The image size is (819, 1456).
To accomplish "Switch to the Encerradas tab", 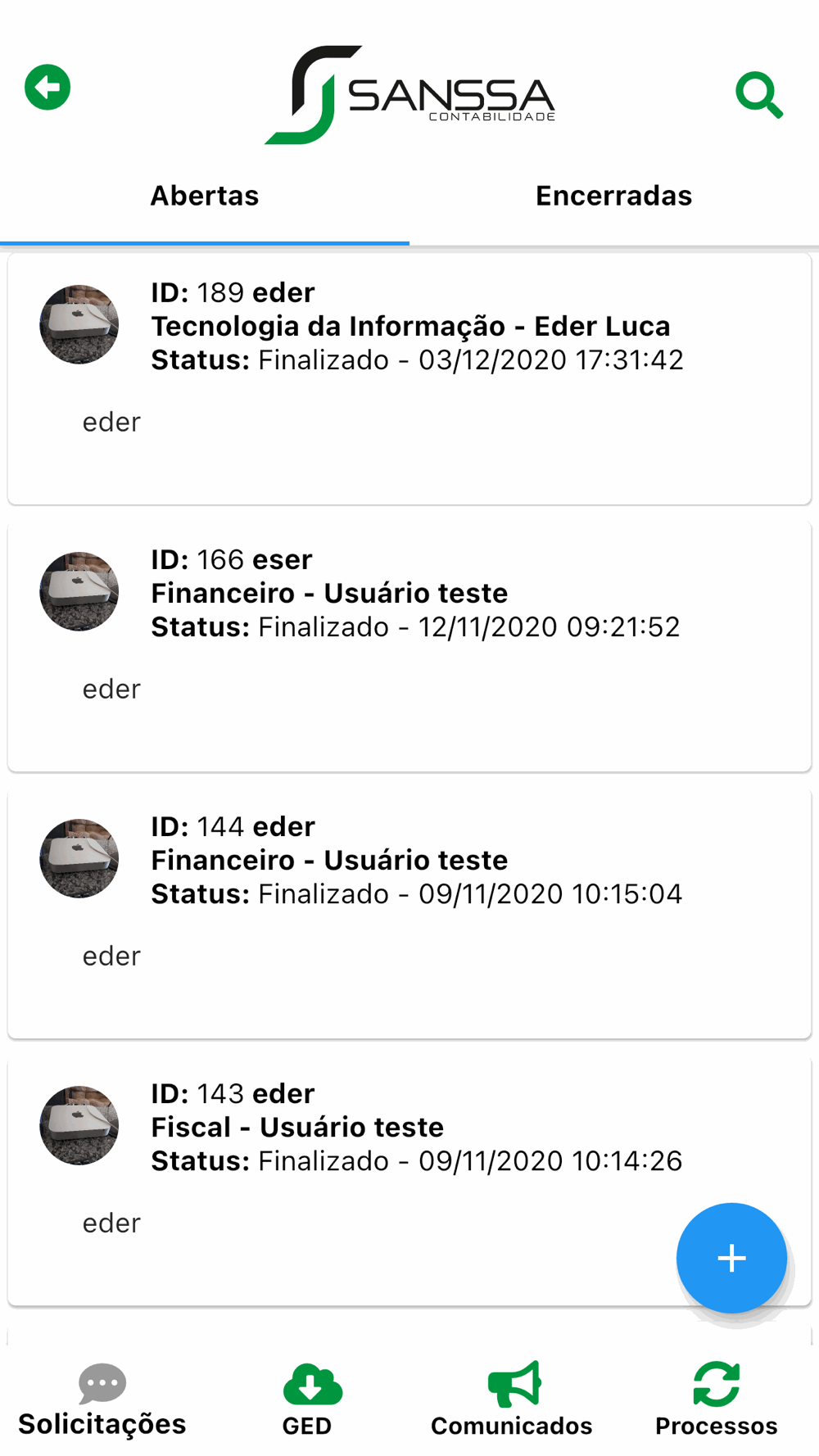I will tap(613, 197).
